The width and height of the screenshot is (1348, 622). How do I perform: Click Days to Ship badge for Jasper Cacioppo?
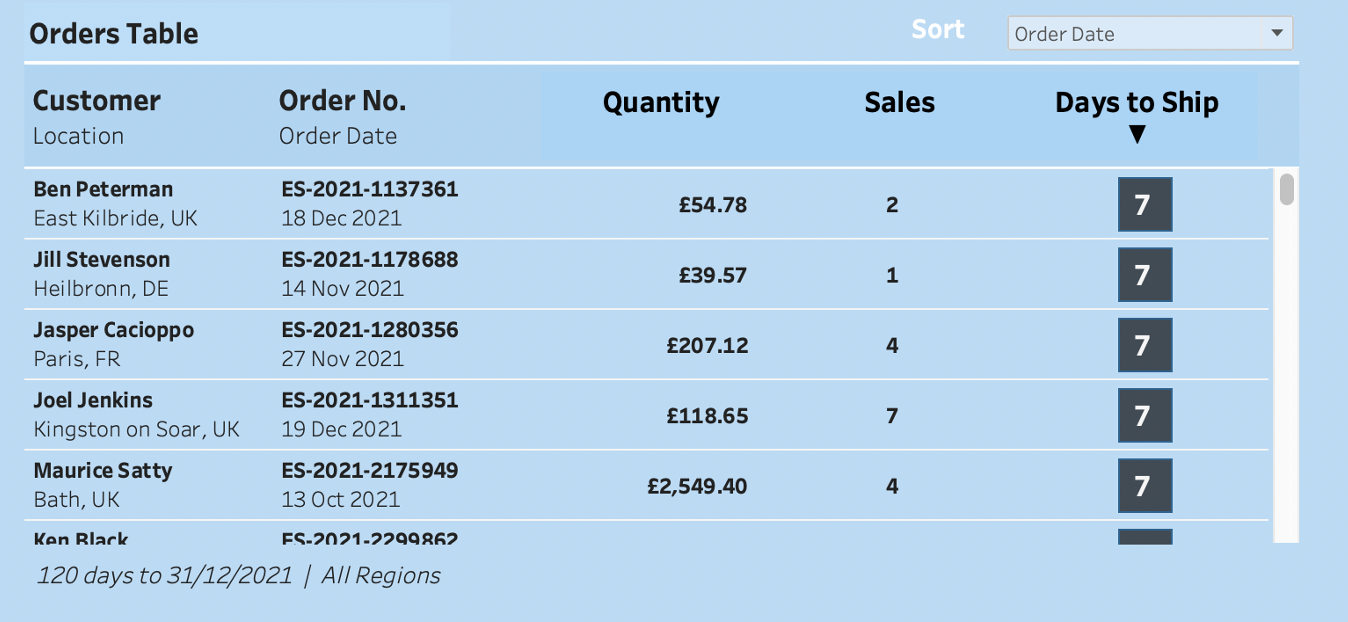pos(1144,345)
